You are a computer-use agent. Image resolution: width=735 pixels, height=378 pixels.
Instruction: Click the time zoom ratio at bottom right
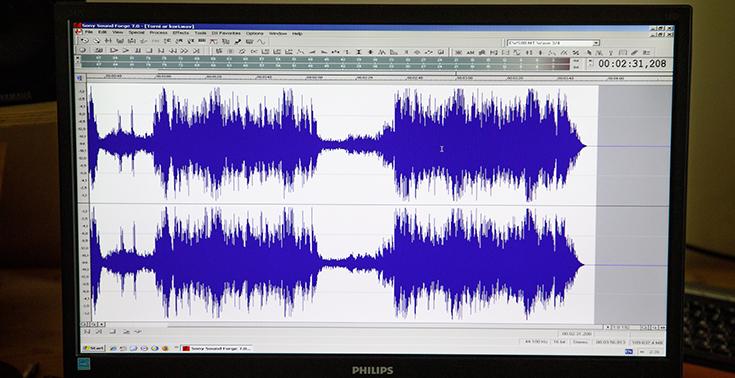620,327
